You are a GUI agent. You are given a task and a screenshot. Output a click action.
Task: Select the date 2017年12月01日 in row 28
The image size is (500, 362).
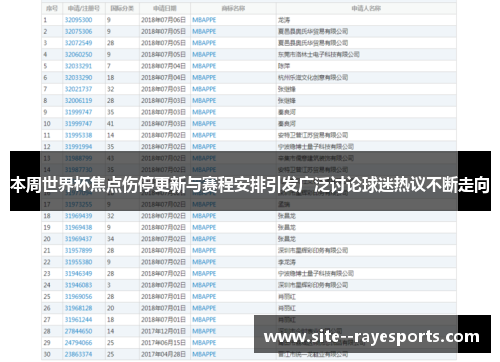[x=163, y=331]
